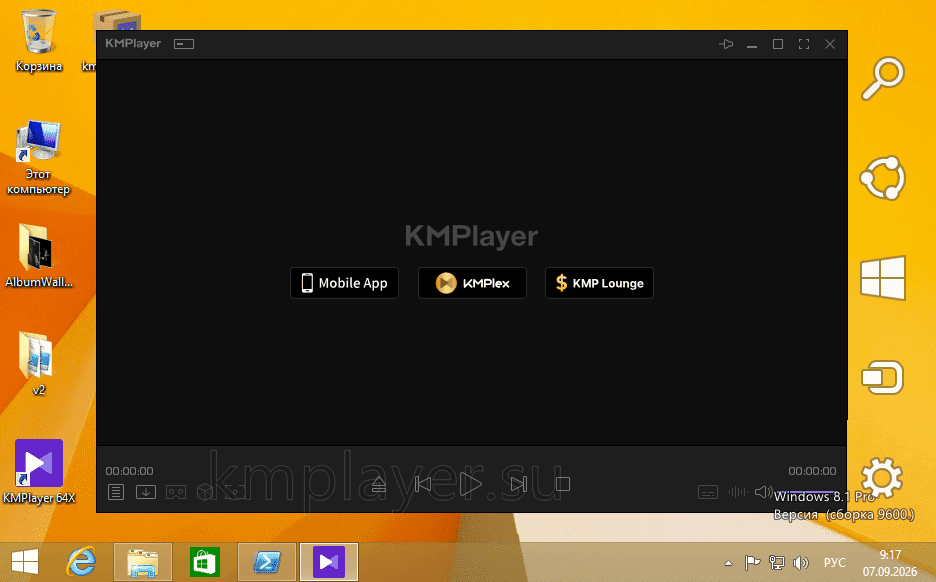Open the KMPlayer title menu
Screen dimensions: 936x582
(x=133, y=44)
